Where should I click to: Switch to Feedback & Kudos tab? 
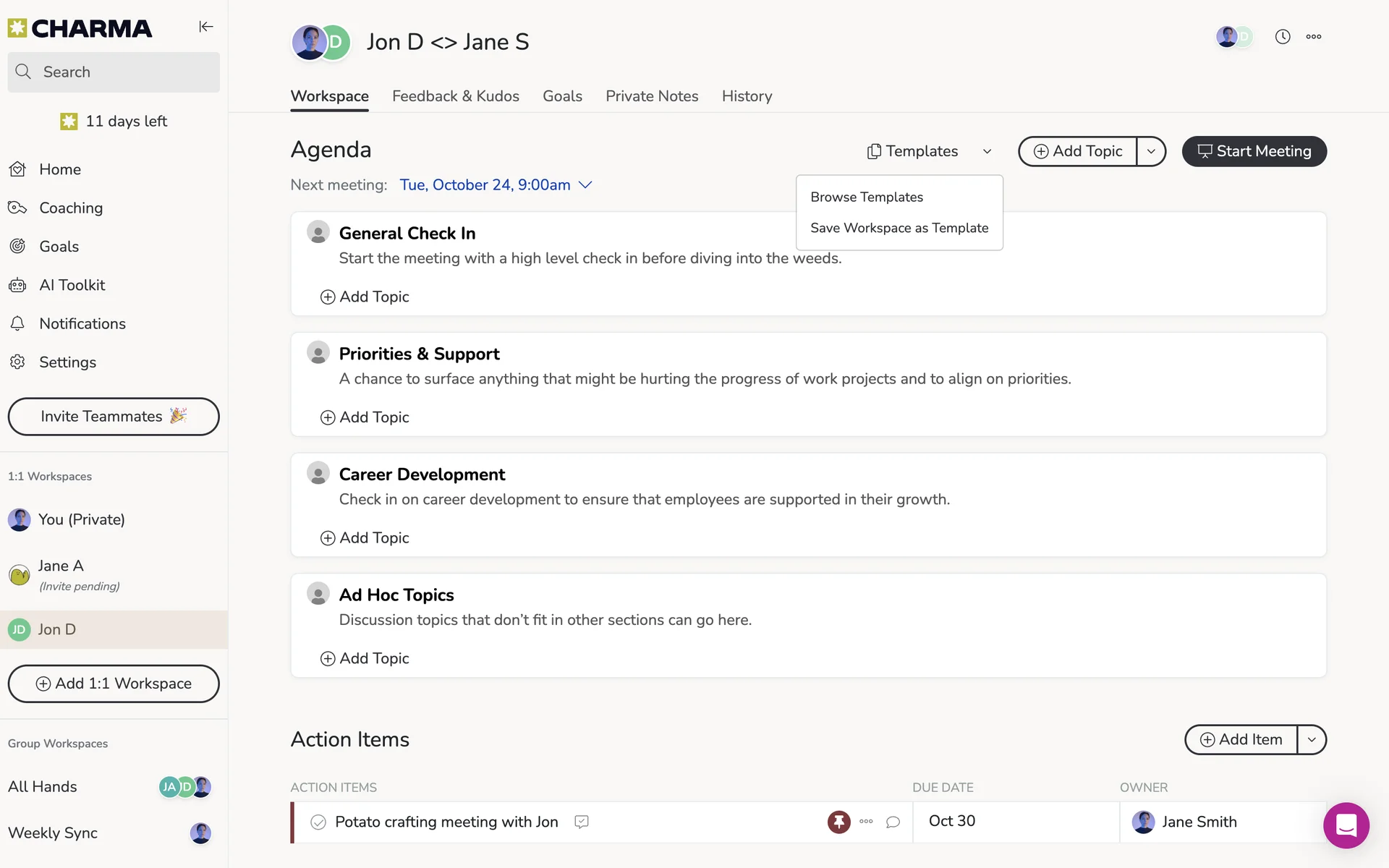coord(455,96)
